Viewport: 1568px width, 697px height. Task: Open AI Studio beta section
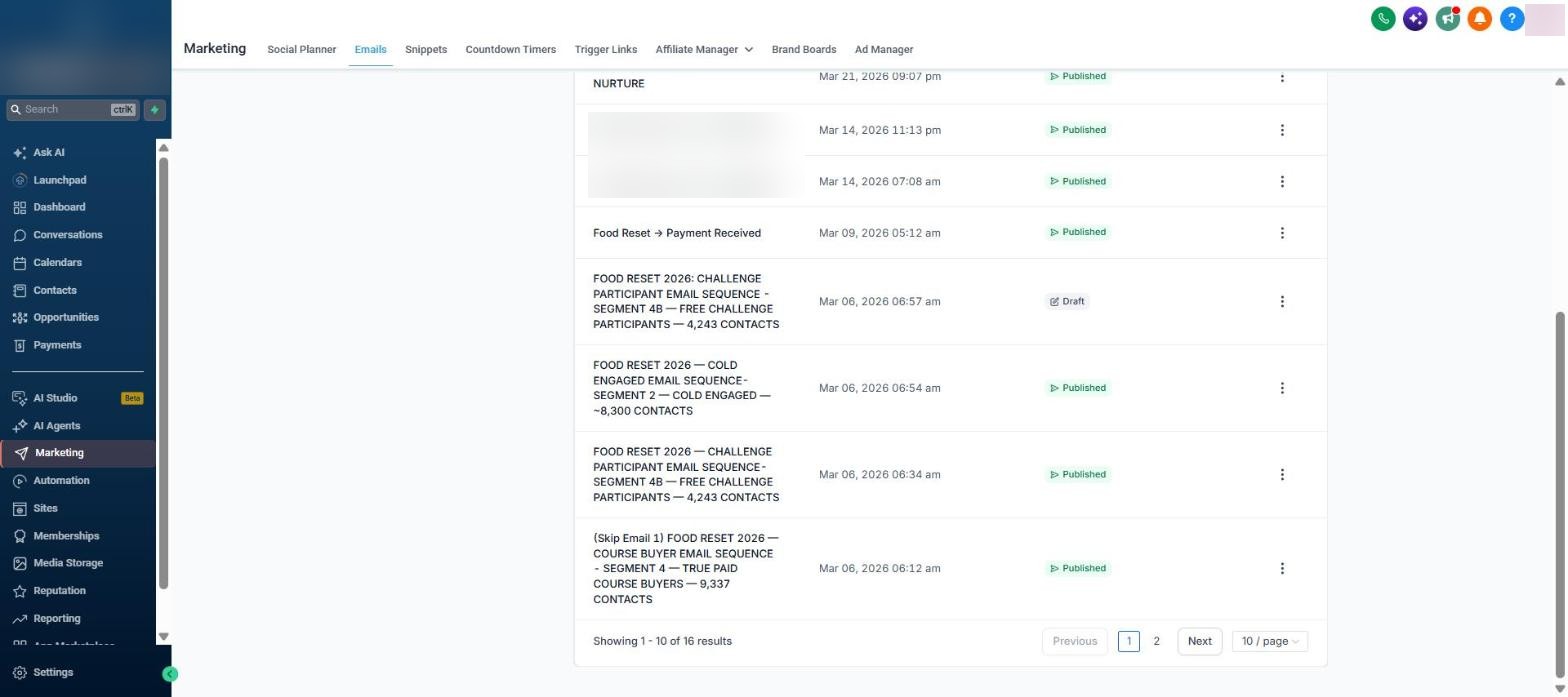coord(78,398)
